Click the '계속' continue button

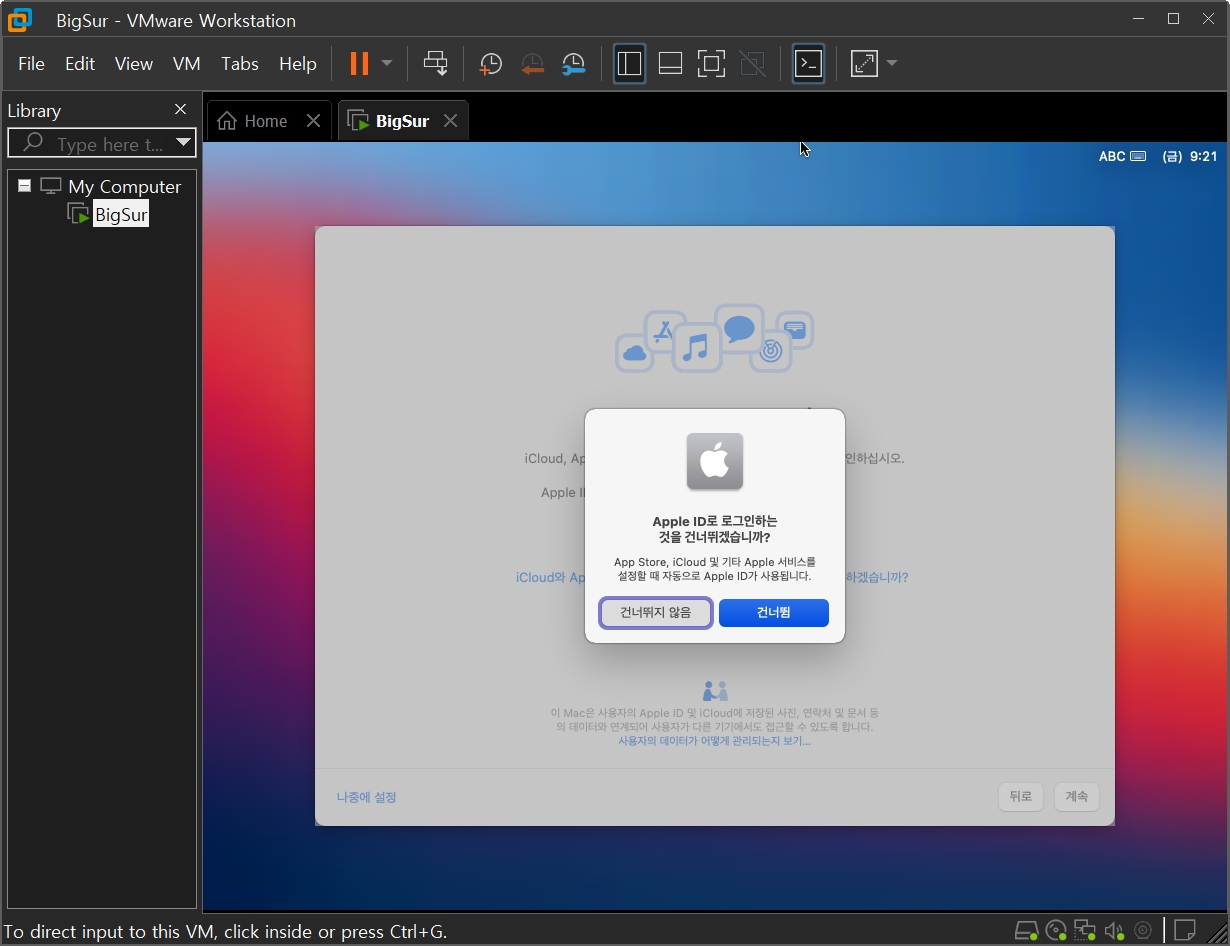[x=1077, y=797]
